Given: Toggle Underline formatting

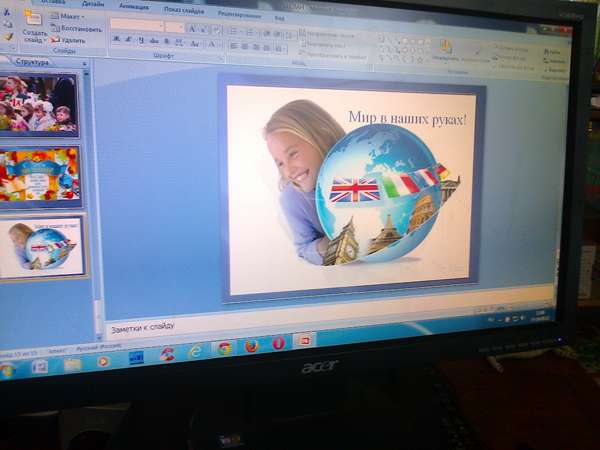Looking at the screenshot, I should click(x=141, y=40).
